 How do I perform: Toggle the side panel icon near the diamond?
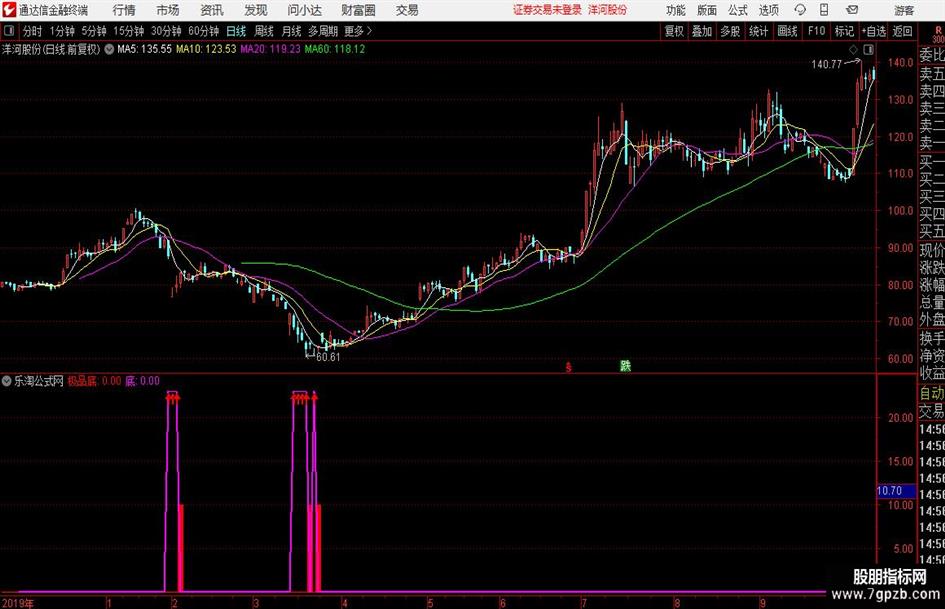868,50
